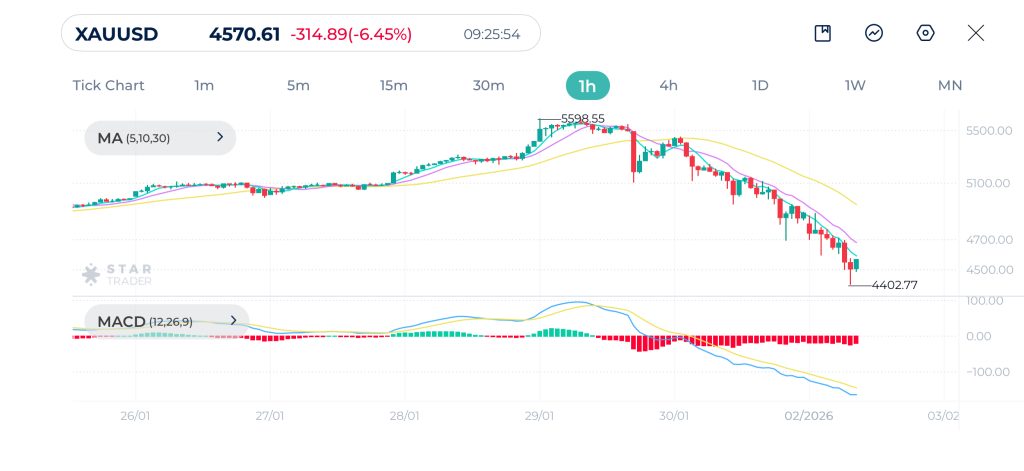Open the hexagon settings icon
Viewport: 1024px width, 471px height.
(x=925, y=33)
